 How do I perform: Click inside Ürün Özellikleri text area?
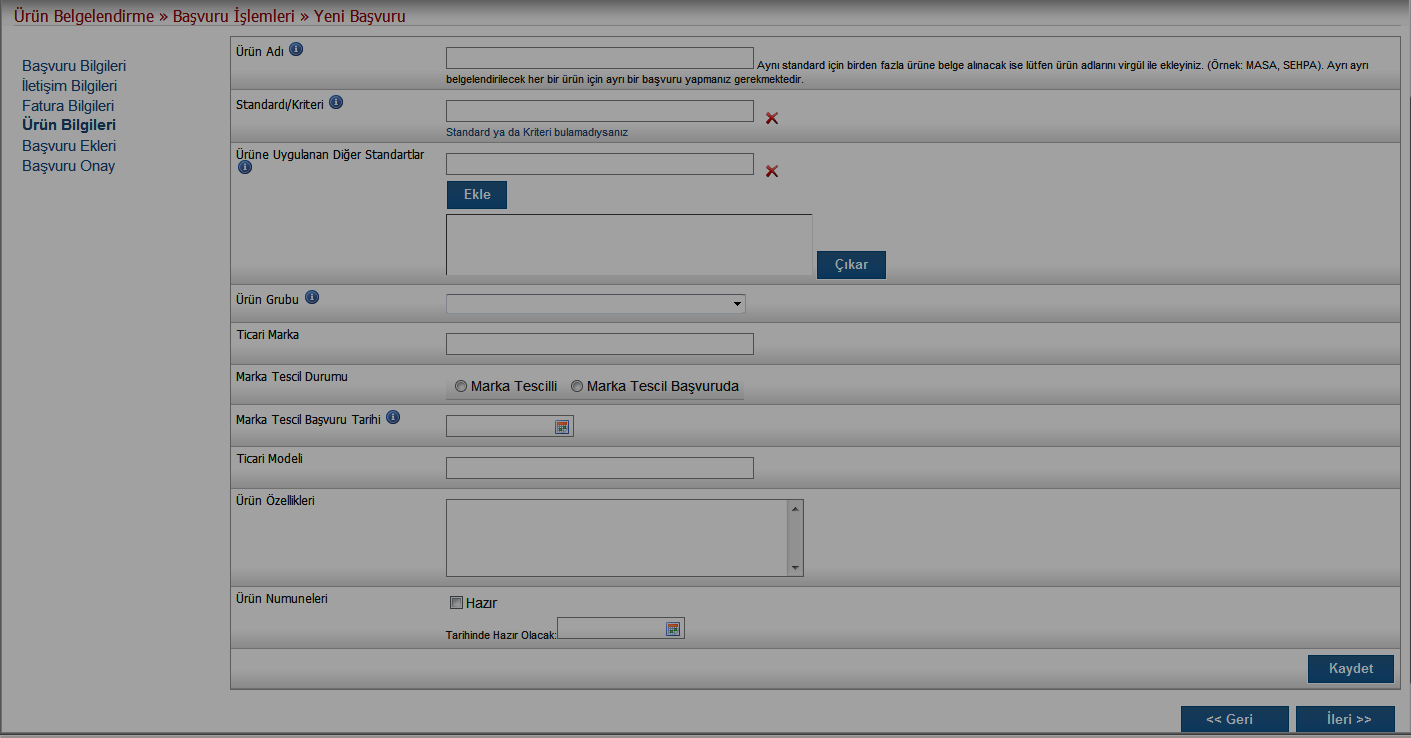[617, 538]
